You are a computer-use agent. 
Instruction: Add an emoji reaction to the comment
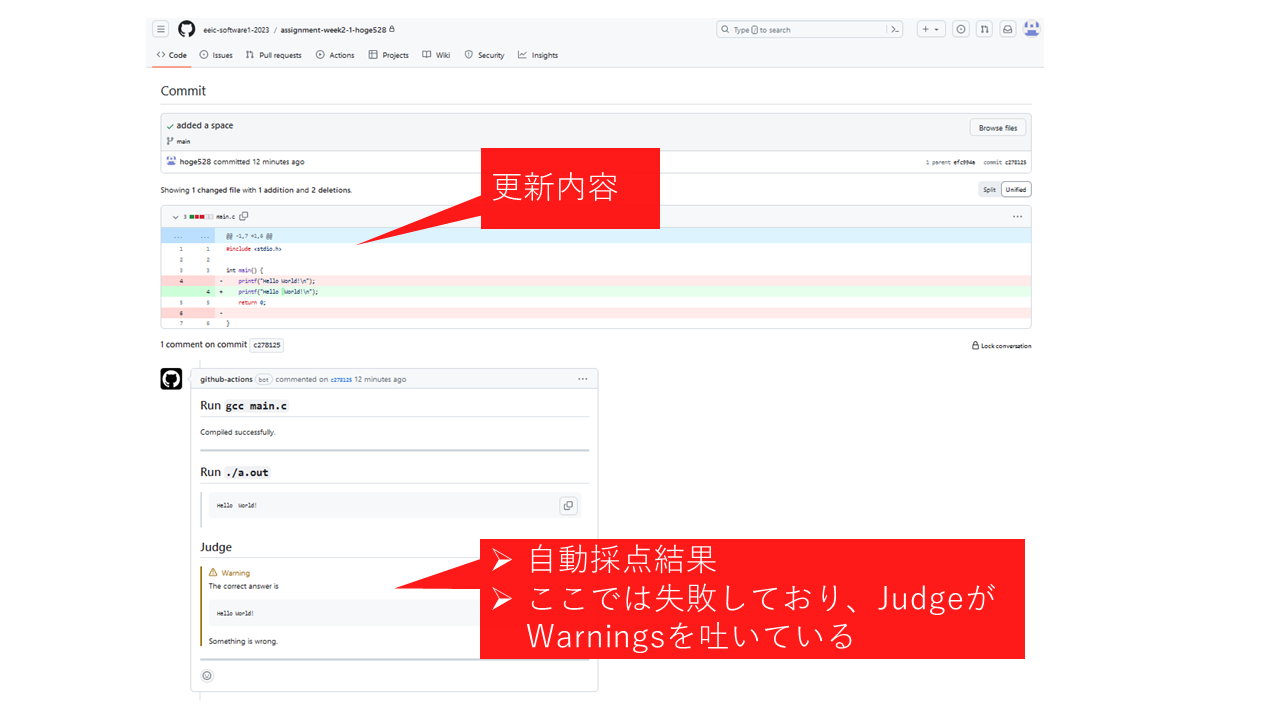207,675
